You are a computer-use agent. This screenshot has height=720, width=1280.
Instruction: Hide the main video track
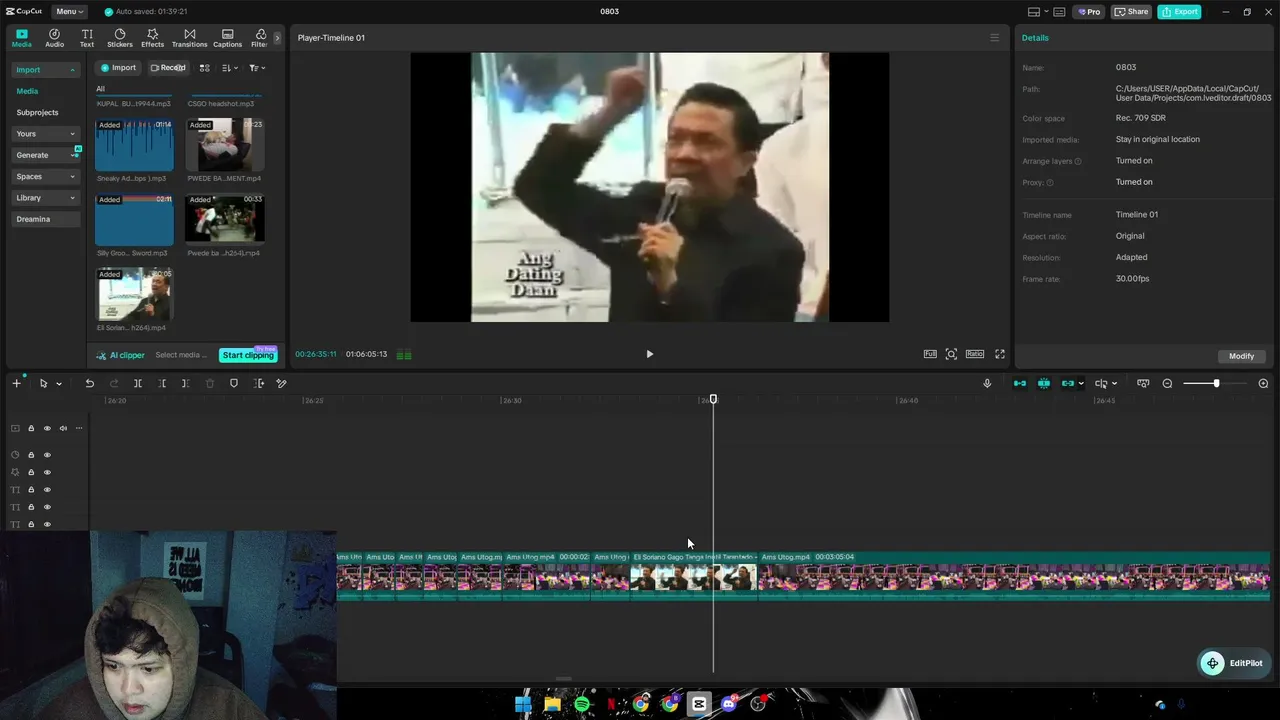point(47,428)
